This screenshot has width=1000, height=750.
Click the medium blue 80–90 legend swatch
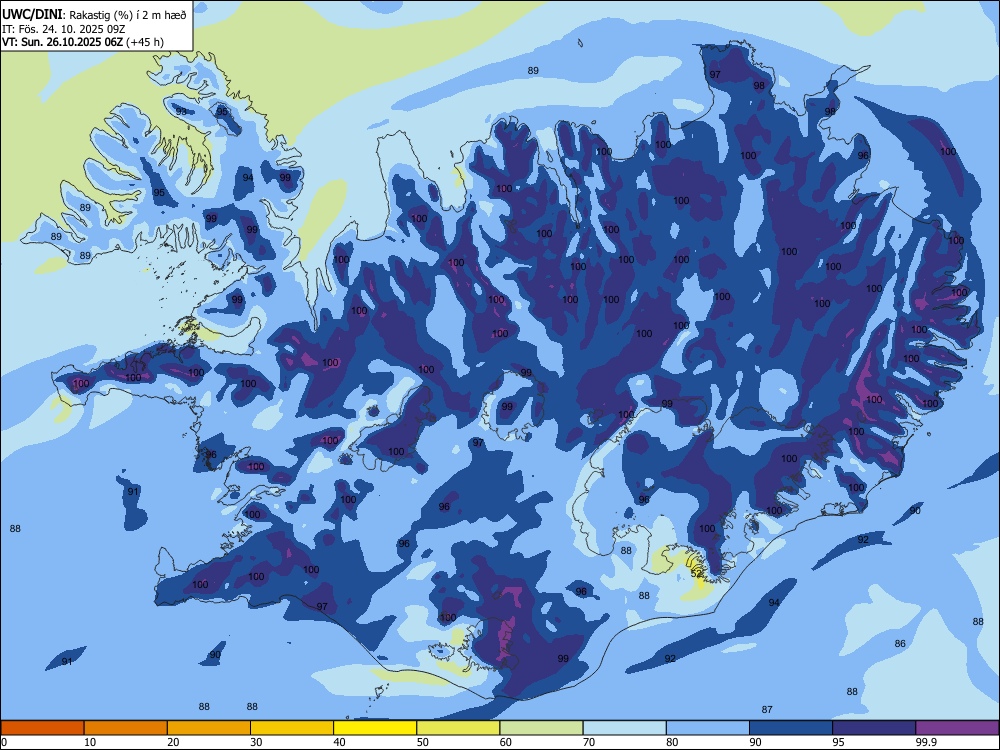pyautogui.click(x=708, y=728)
